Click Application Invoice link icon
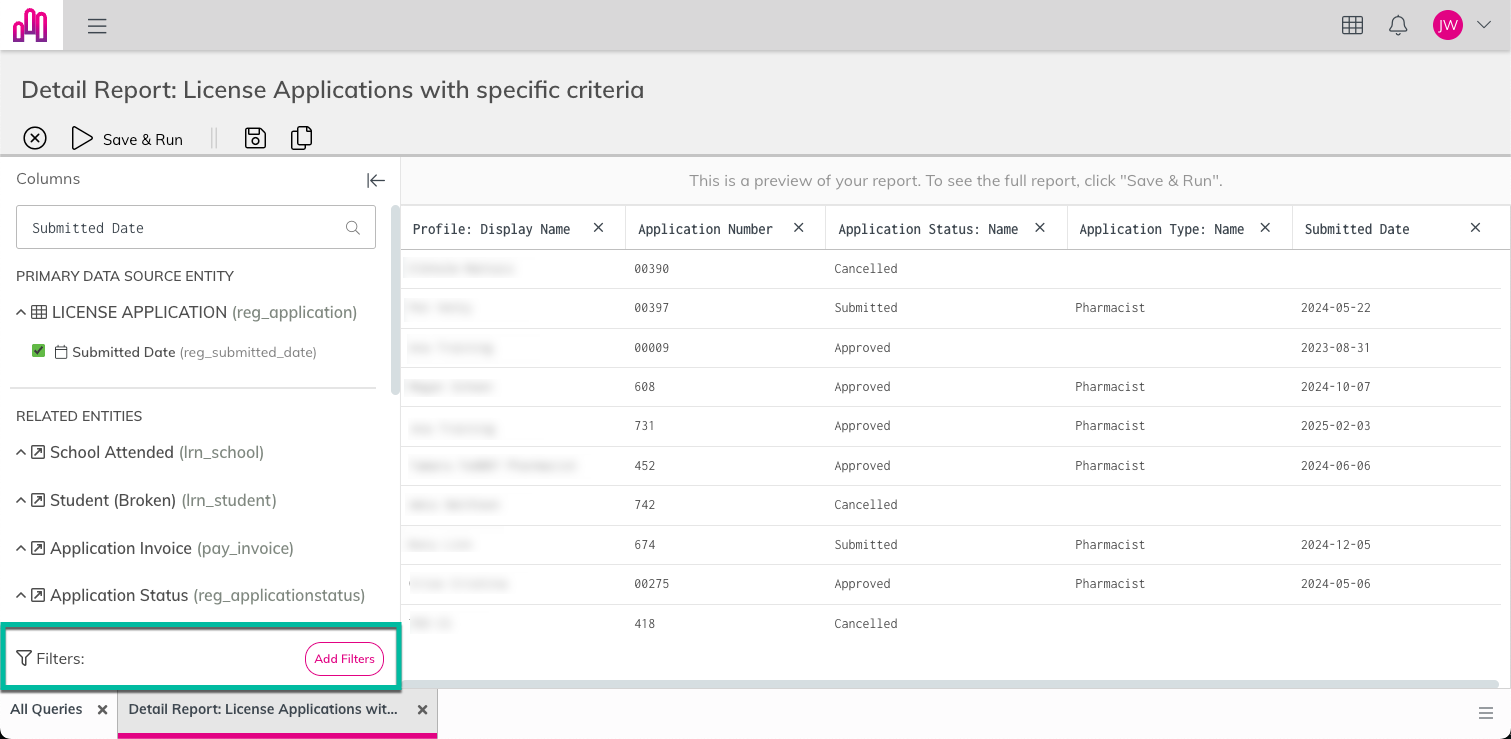Image resolution: width=1511 pixels, height=739 pixels. pyautogui.click(x=38, y=549)
